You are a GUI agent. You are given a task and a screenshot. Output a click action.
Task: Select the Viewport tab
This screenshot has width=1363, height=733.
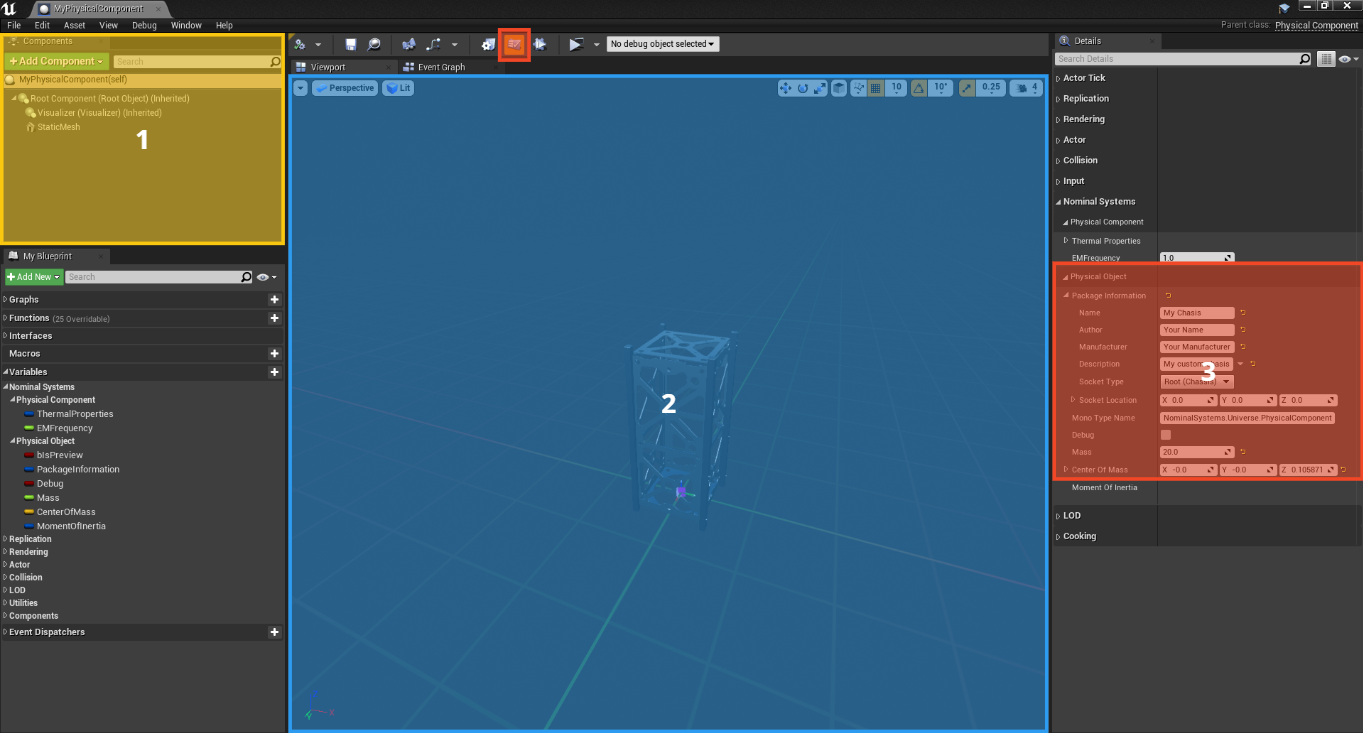click(328, 67)
